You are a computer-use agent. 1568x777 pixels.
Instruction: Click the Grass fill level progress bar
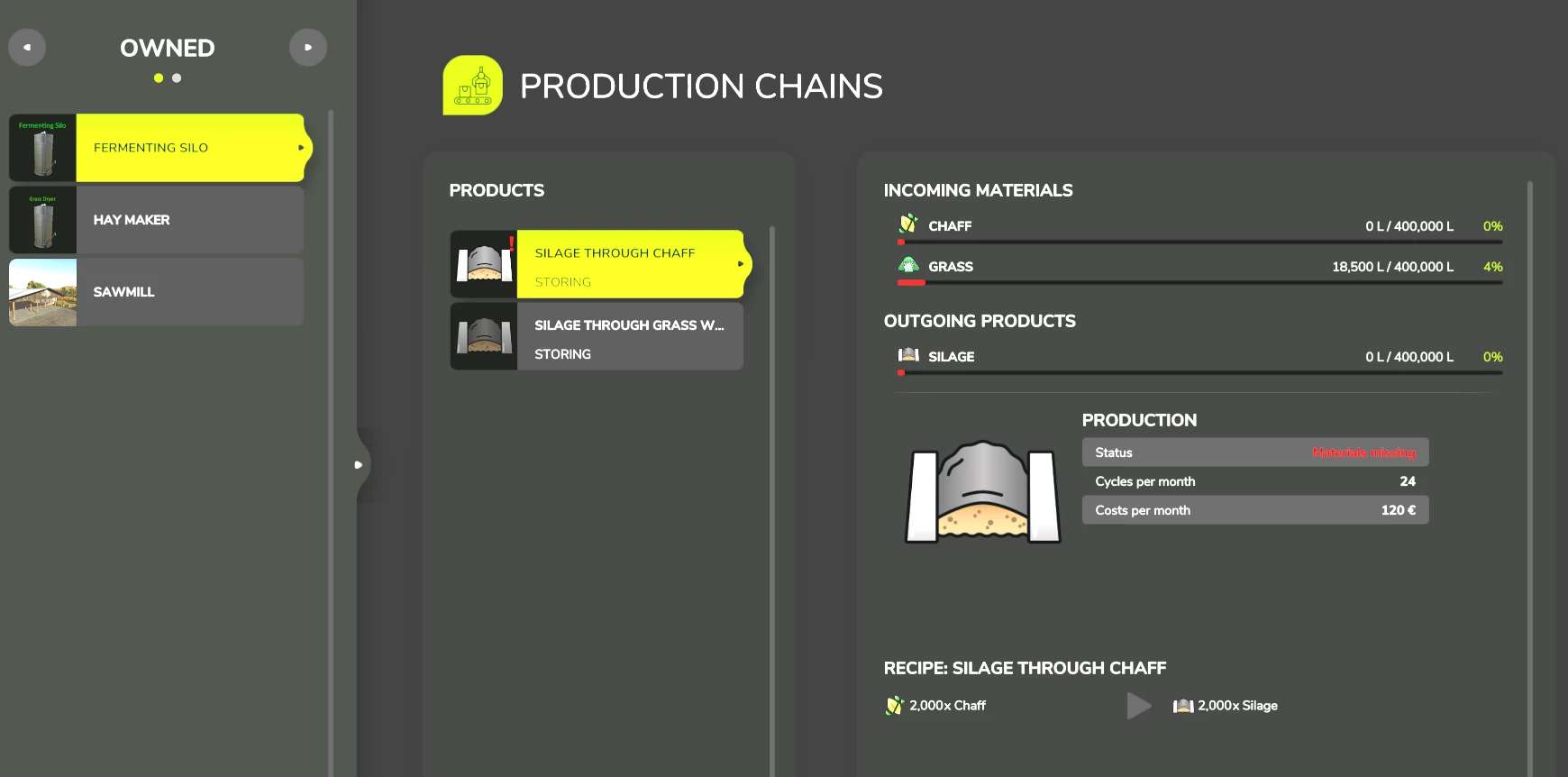pyautogui.click(x=1199, y=283)
